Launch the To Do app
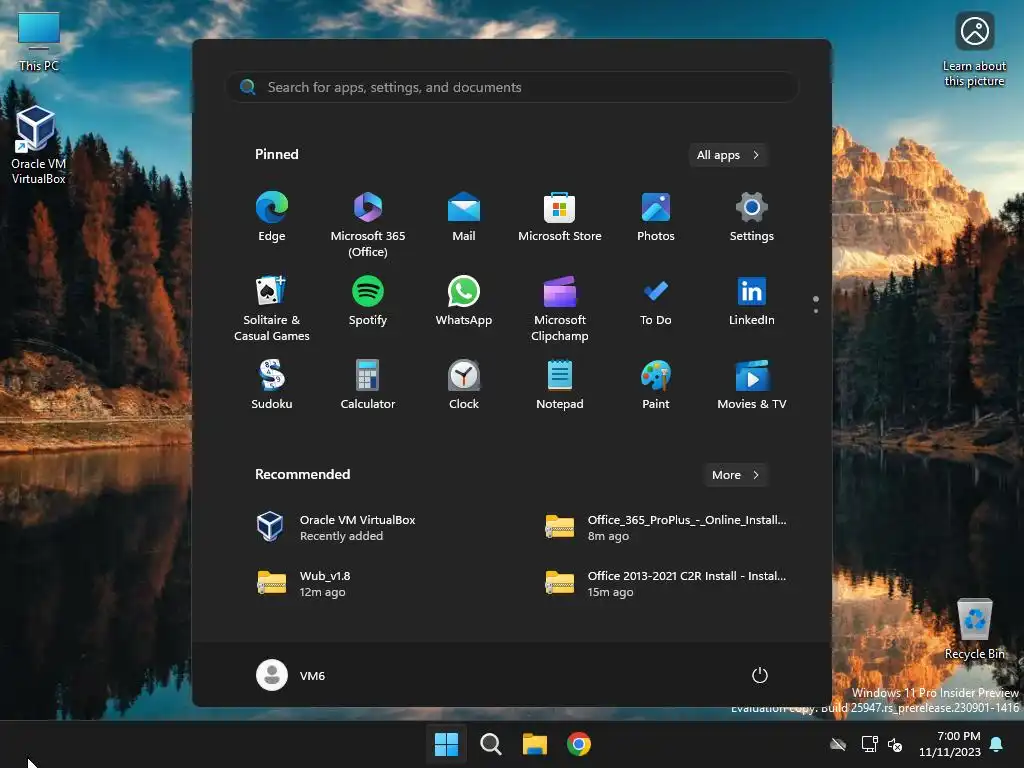Viewport: 1024px width, 768px height. (x=656, y=300)
